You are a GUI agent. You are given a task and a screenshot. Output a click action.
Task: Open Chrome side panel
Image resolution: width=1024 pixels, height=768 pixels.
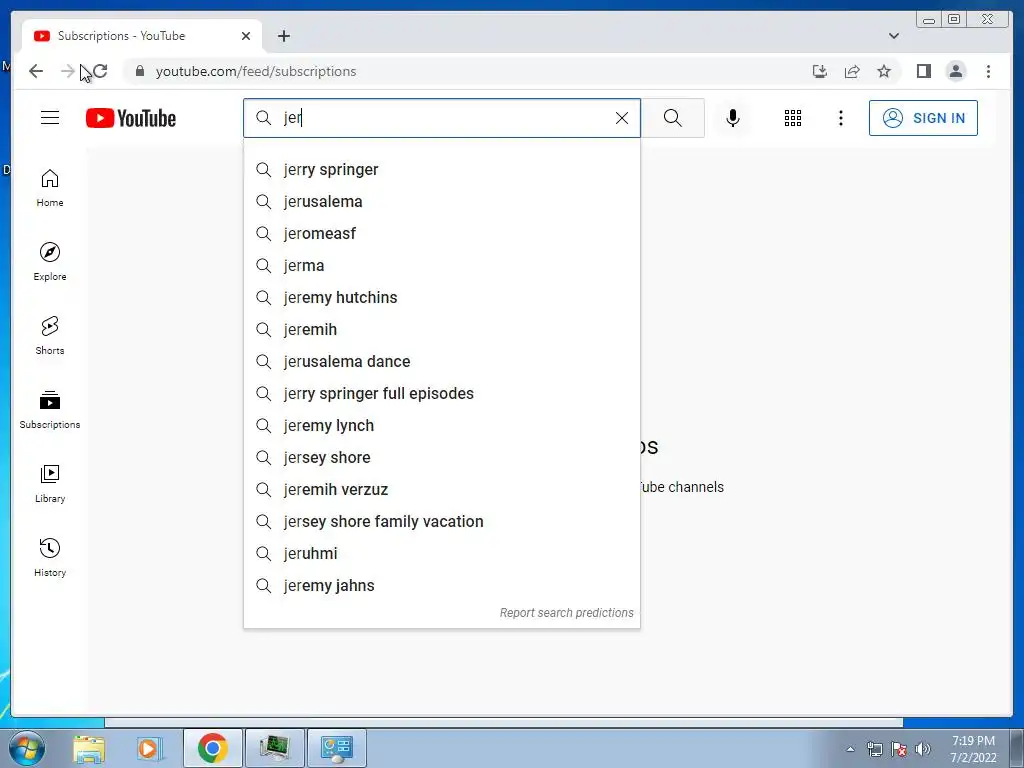pos(923,71)
